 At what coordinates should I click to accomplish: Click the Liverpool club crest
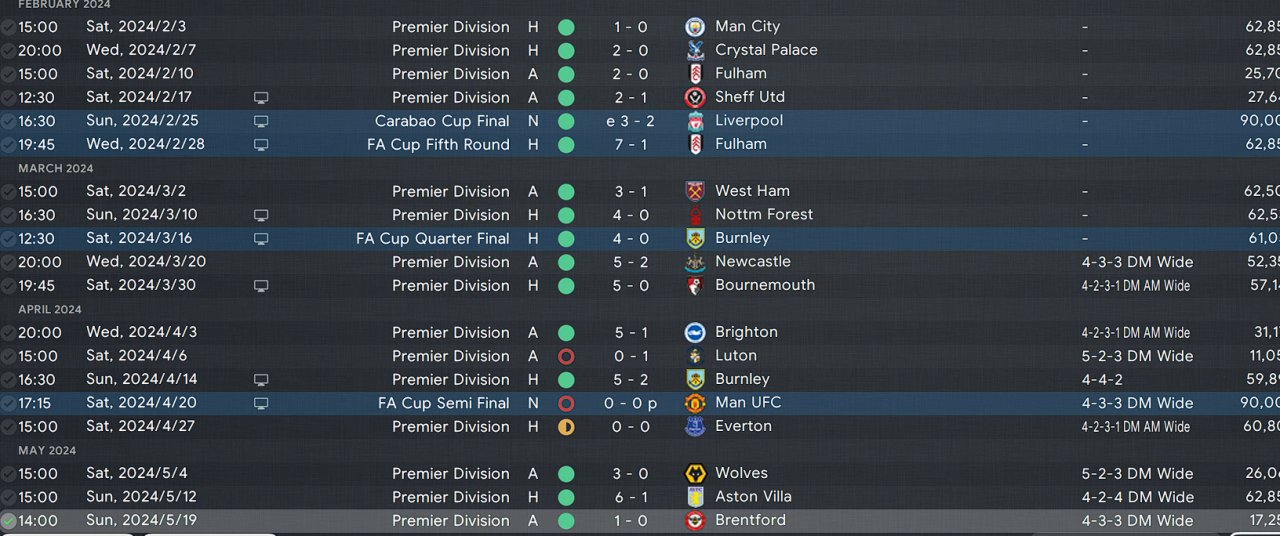pyautogui.click(x=694, y=121)
